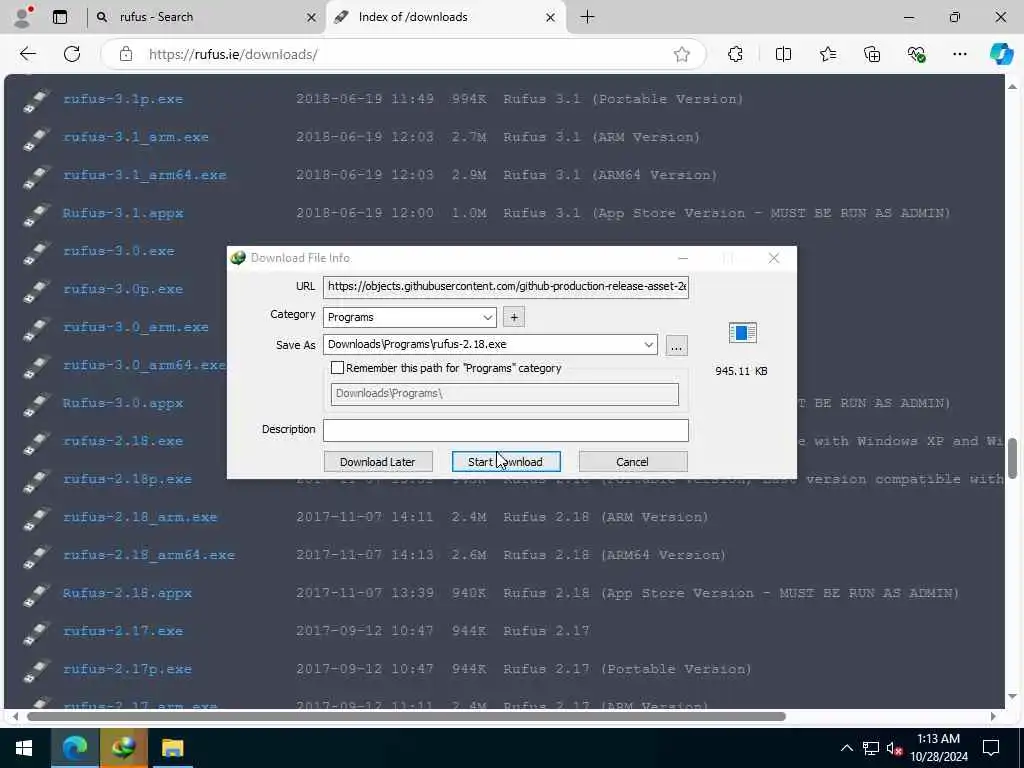Open clock showing 1:13 AM
The height and width of the screenshot is (768, 1024).
point(938,748)
